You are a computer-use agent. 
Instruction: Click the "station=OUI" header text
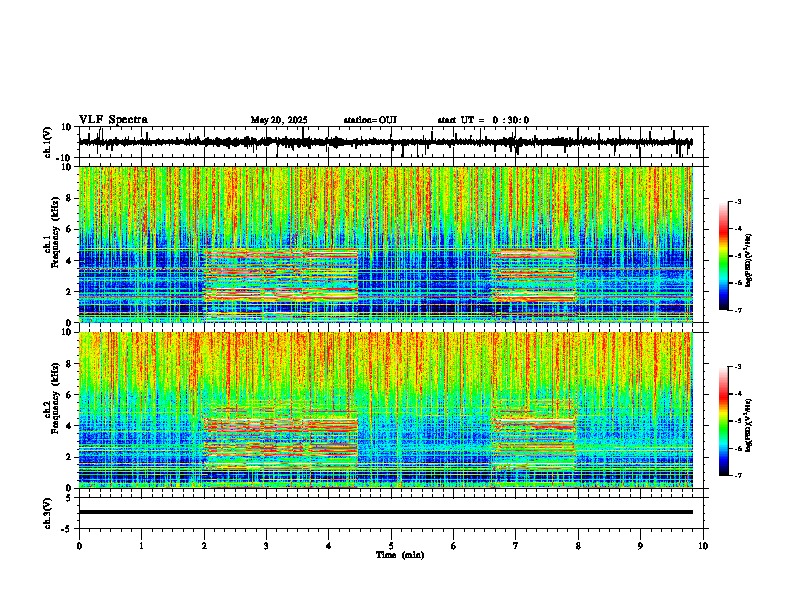pyautogui.click(x=370, y=120)
